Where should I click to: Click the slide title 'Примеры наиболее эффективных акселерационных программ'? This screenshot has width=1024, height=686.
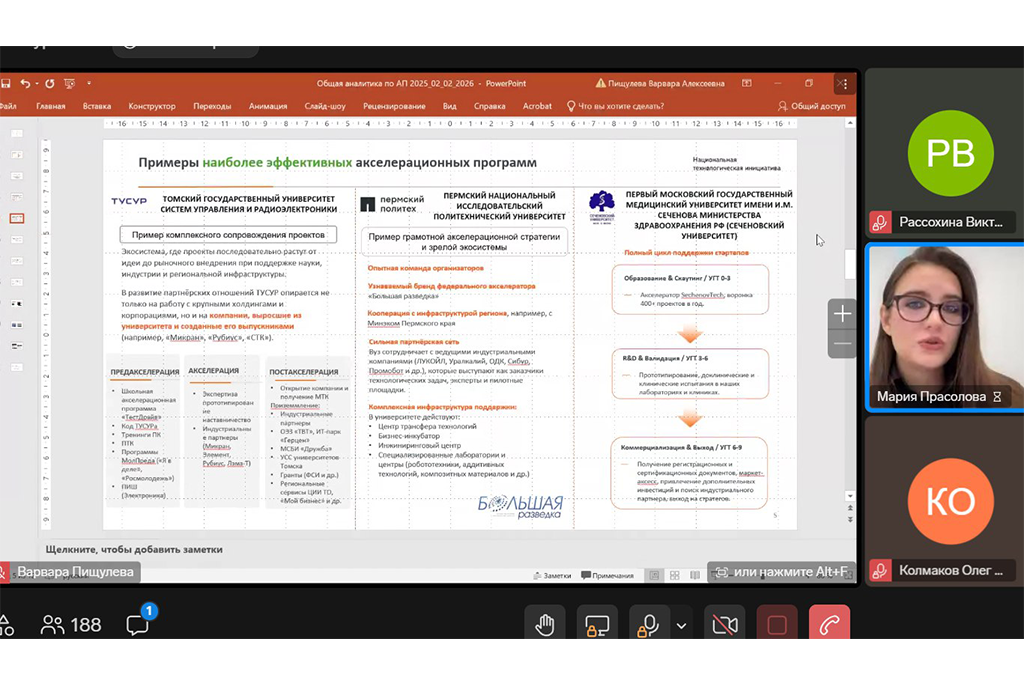(x=337, y=163)
